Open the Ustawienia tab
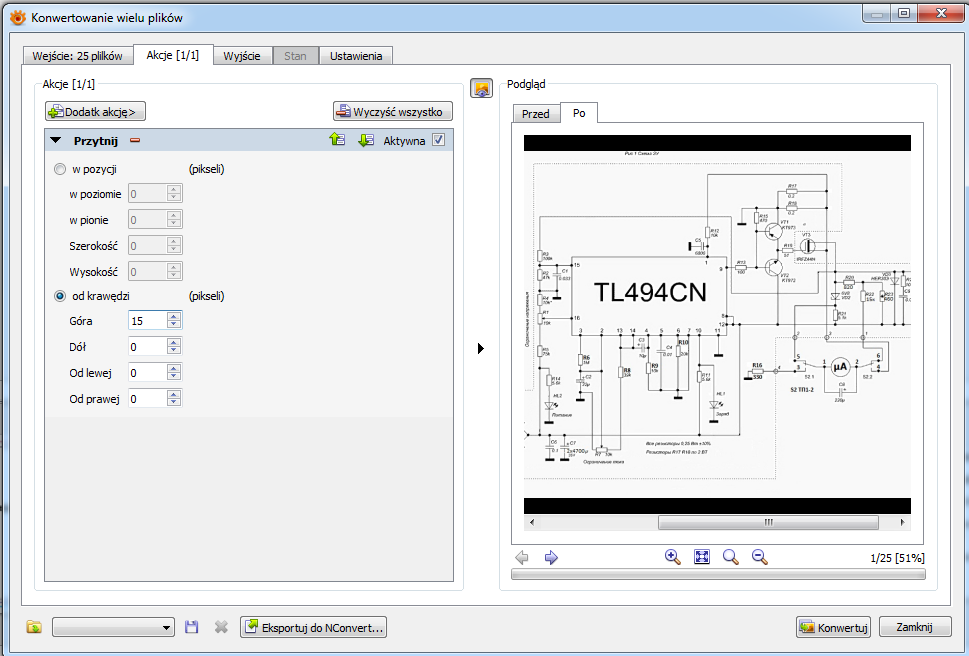Viewport: 969px width, 656px height. coord(356,56)
